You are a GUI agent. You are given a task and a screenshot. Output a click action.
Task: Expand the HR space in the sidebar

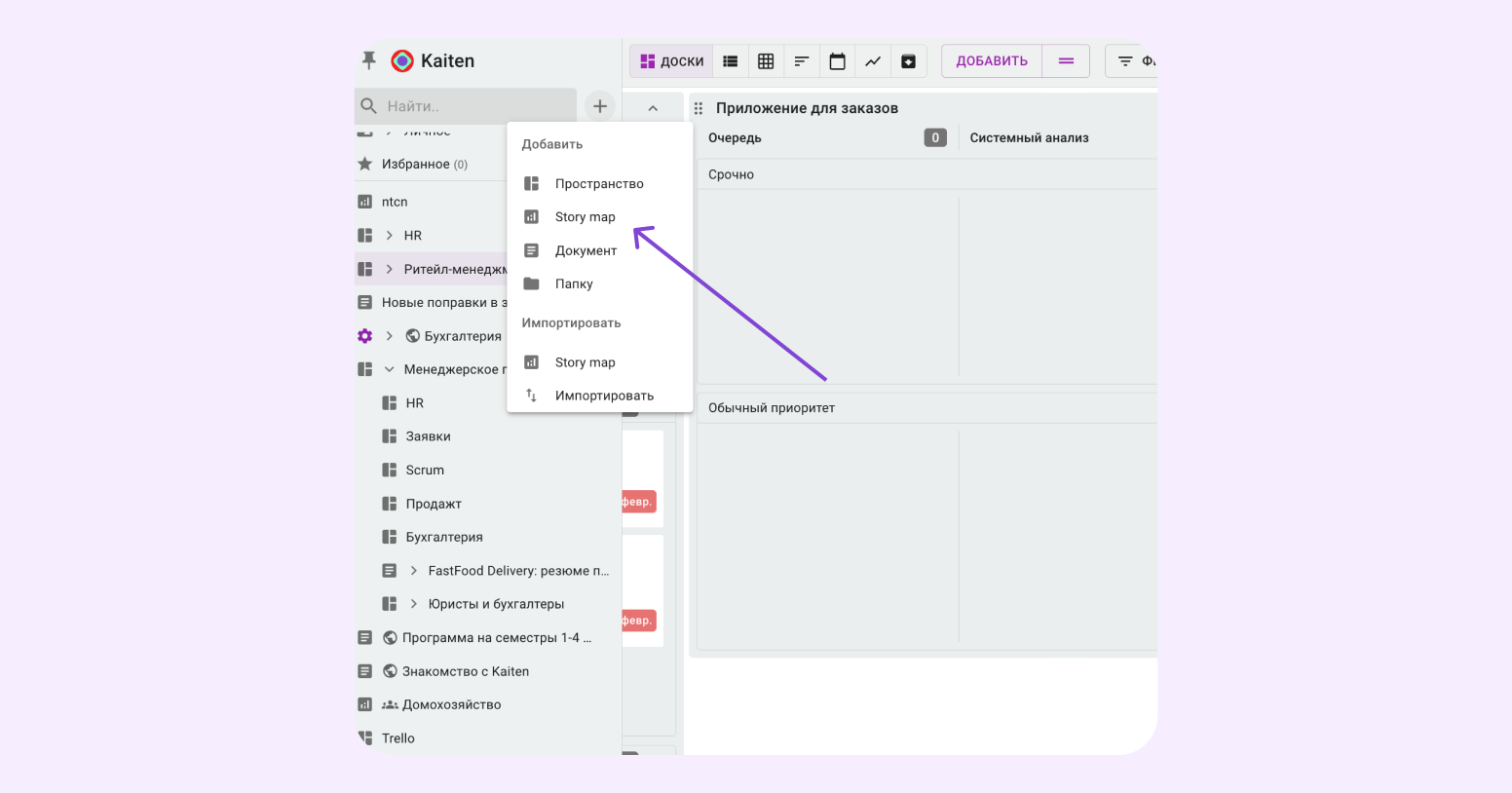click(388, 235)
